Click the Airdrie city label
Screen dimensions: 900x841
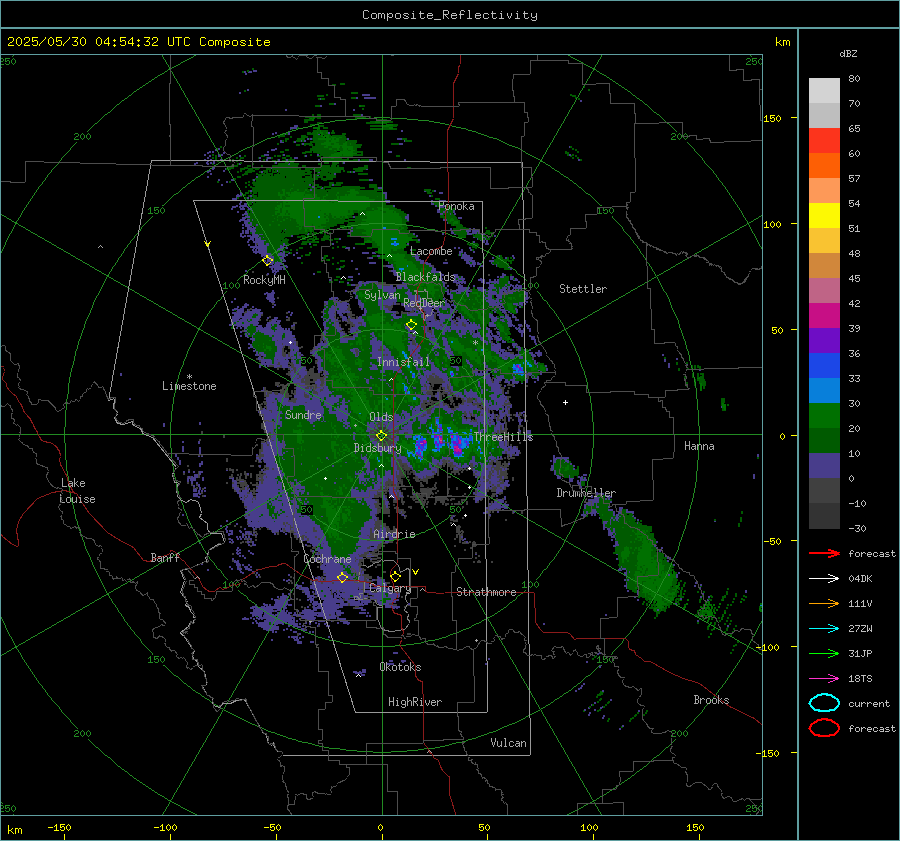coord(394,534)
